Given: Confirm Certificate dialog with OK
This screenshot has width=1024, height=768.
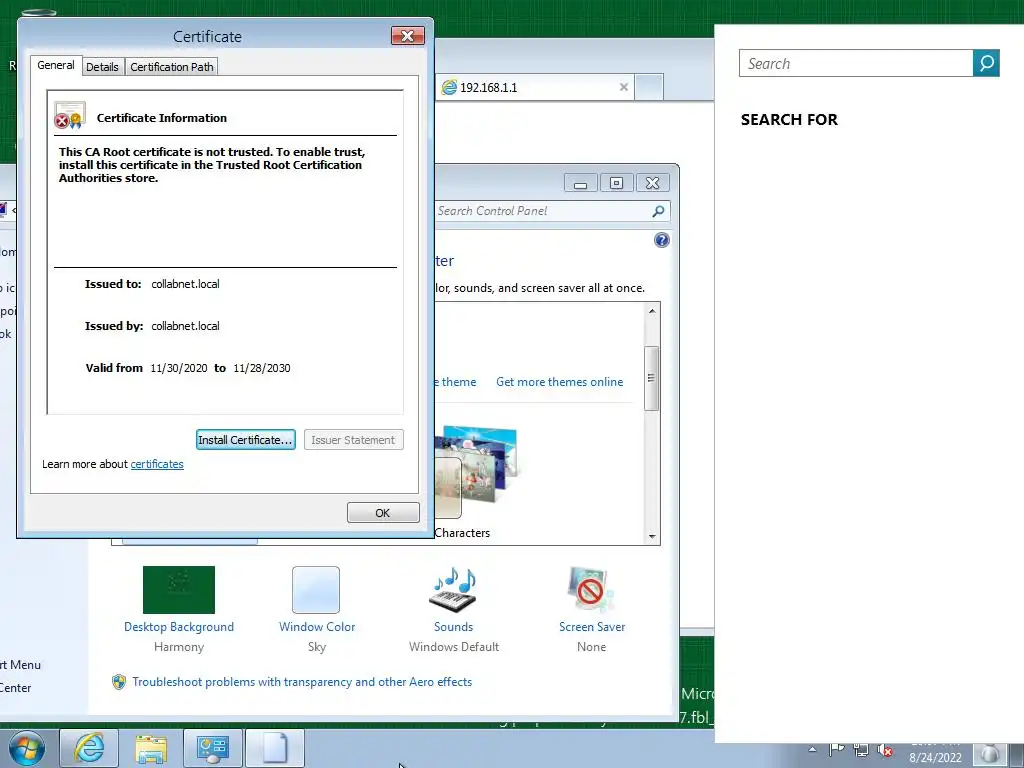Looking at the screenshot, I should pos(383,513).
